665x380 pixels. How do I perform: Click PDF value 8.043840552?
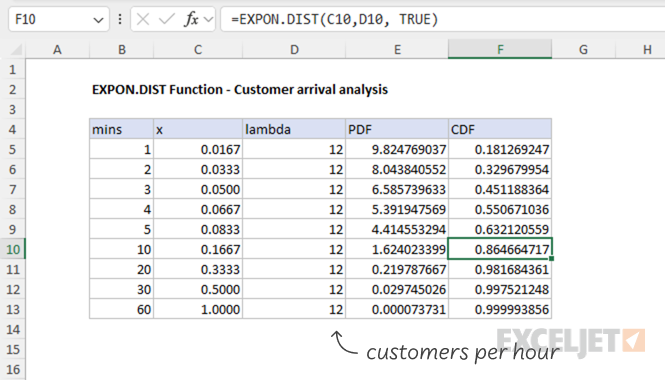click(x=397, y=169)
